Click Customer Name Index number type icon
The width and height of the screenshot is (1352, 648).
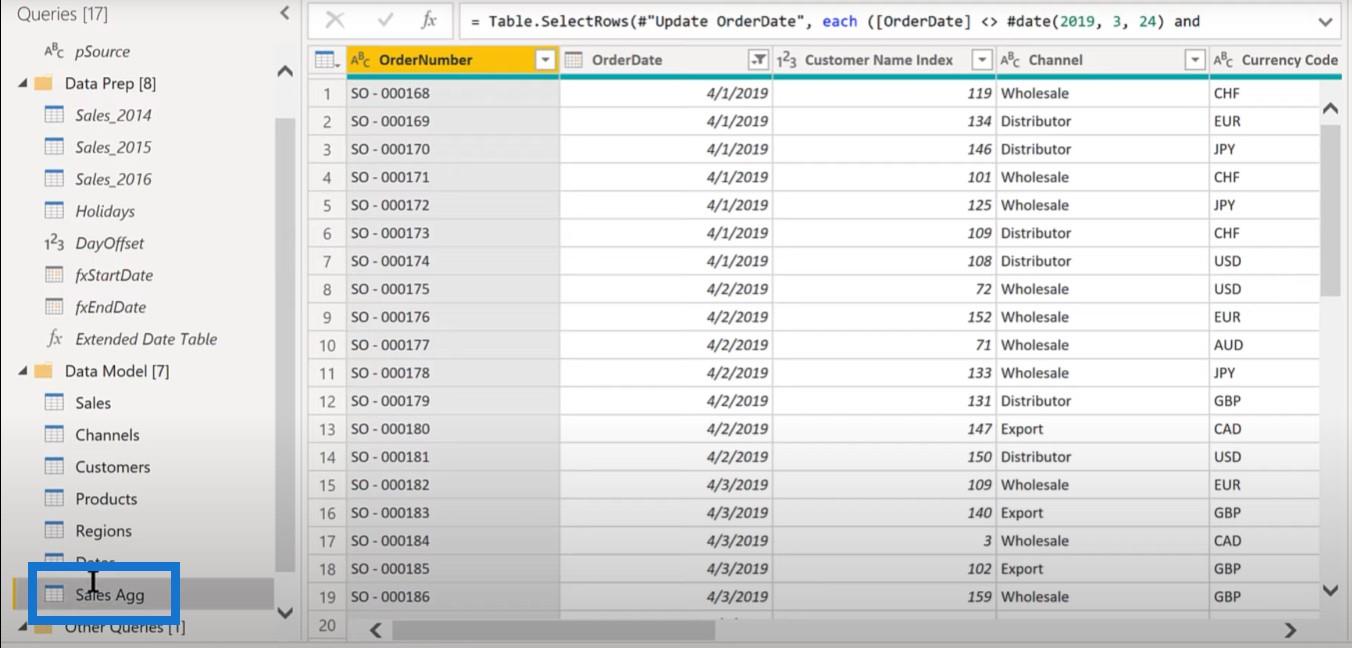[787, 60]
